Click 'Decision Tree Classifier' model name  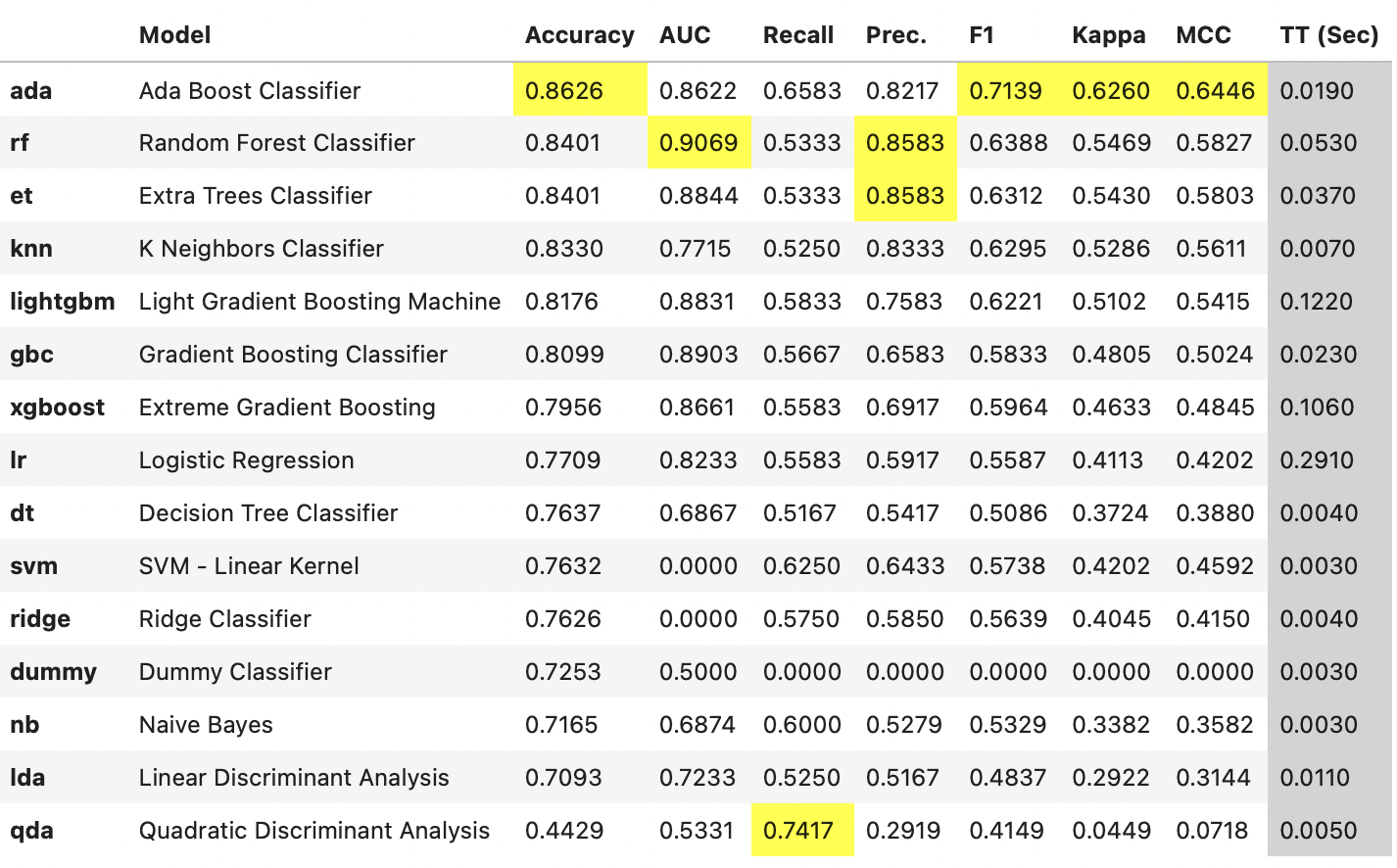click(x=268, y=513)
